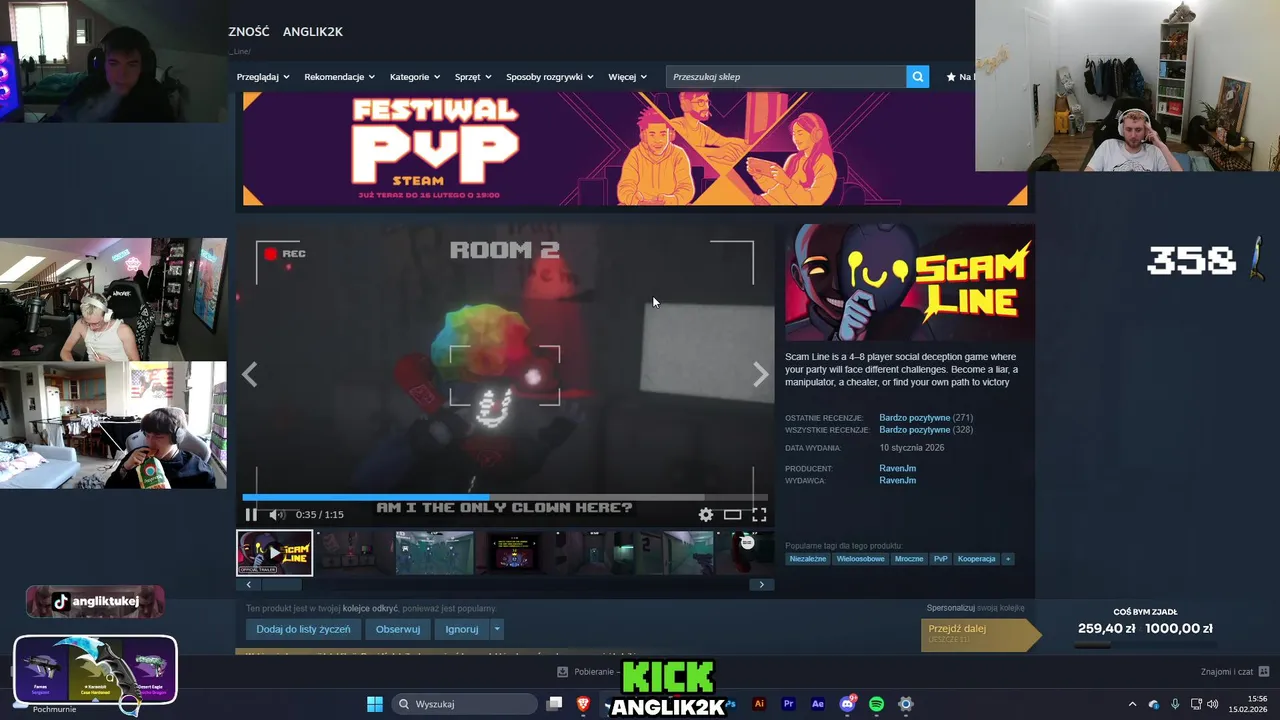Open Adobe Illustrator from the taskbar
The width and height of the screenshot is (1280, 720).
pos(759,704)
